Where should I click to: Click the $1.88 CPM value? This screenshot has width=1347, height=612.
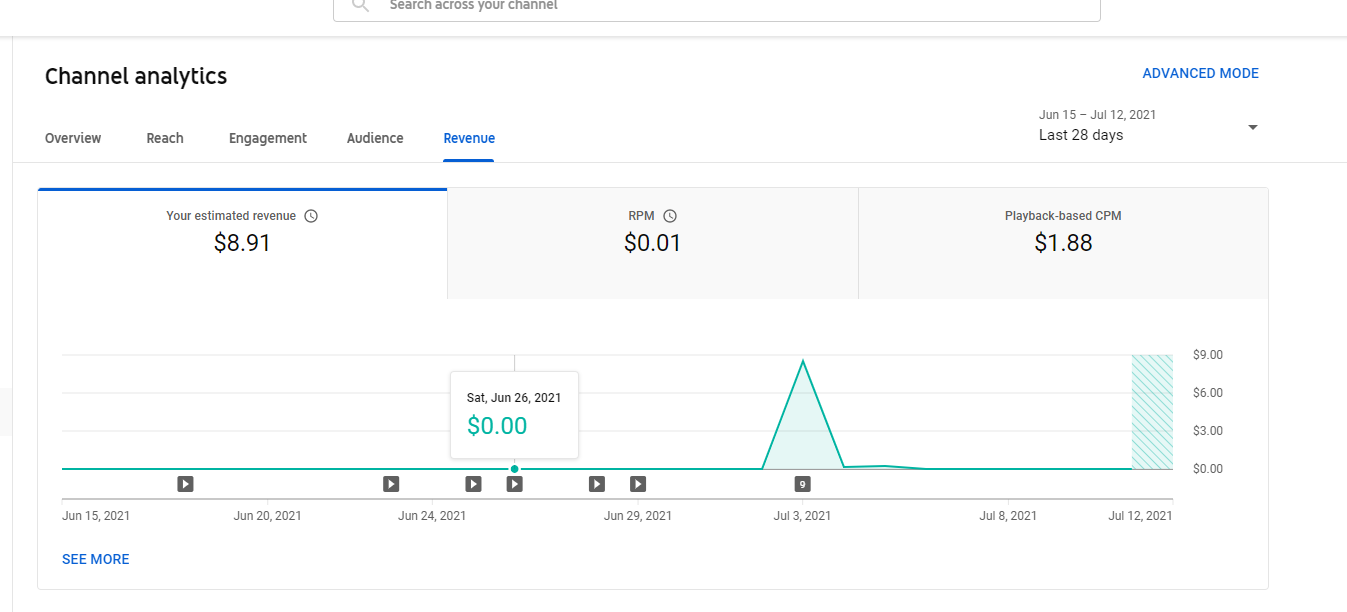1063,243
